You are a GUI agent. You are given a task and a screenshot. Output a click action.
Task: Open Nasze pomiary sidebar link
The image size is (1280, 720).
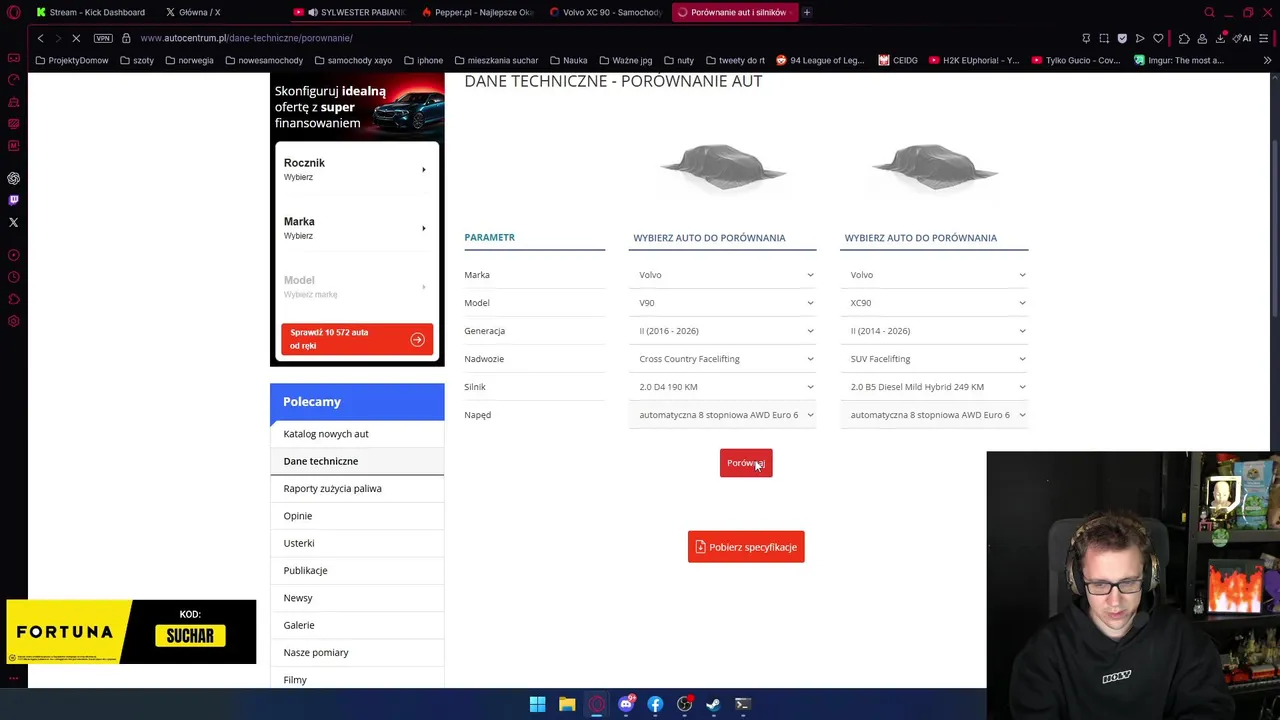(x=316, y=653)
